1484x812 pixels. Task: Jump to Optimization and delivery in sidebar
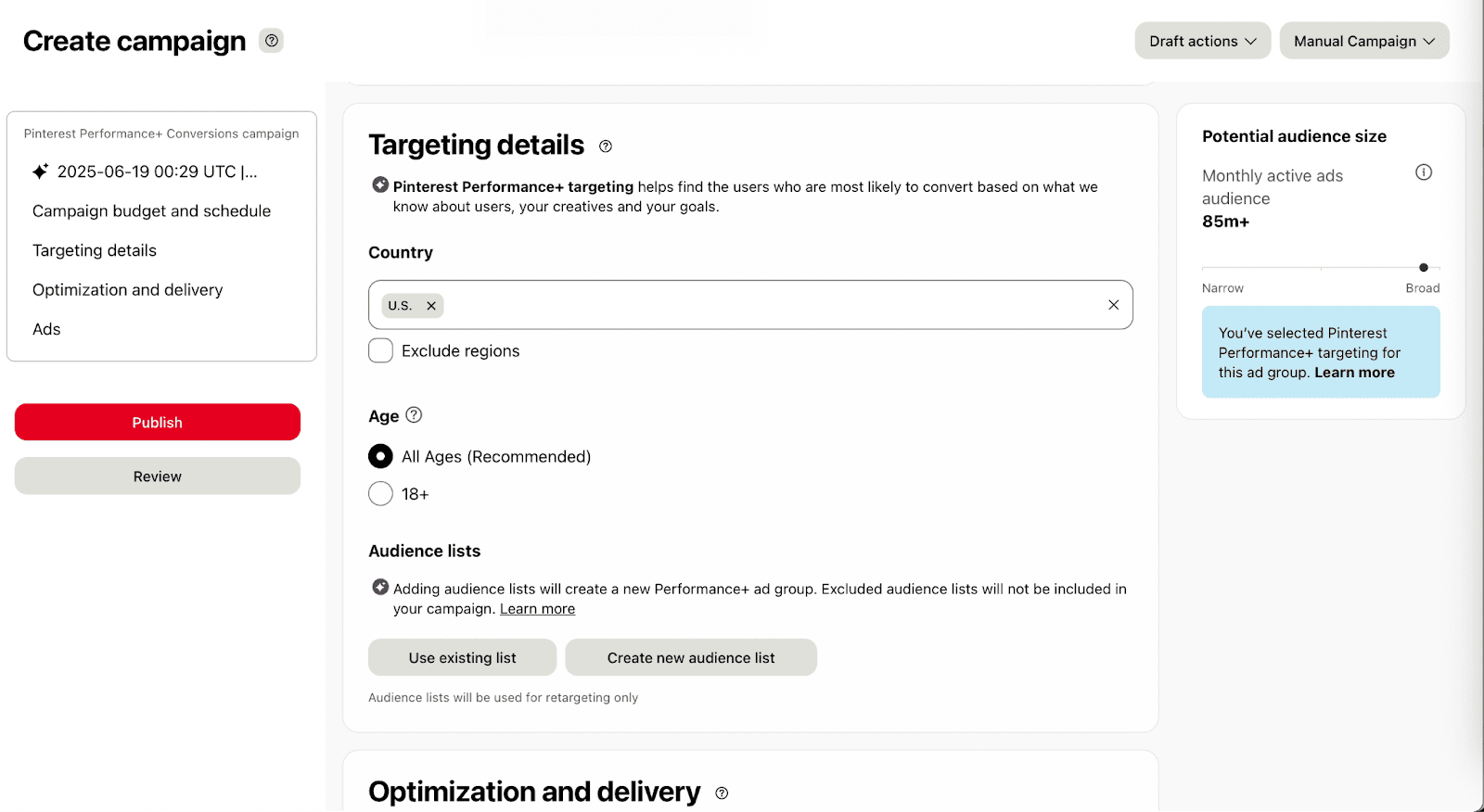point(127,290)
